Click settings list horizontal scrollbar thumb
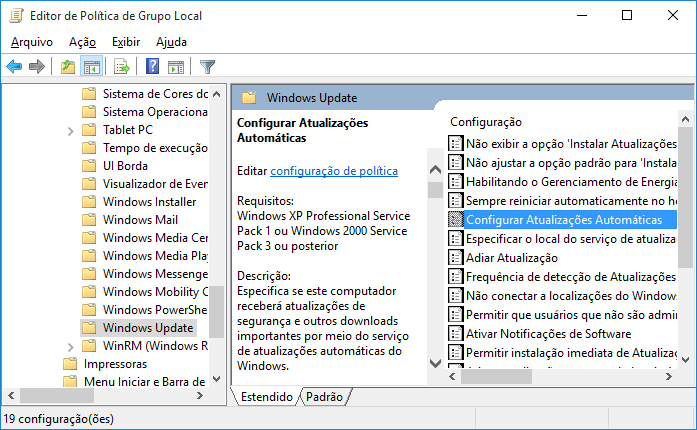The image size is (697, 430). (496, 377)
